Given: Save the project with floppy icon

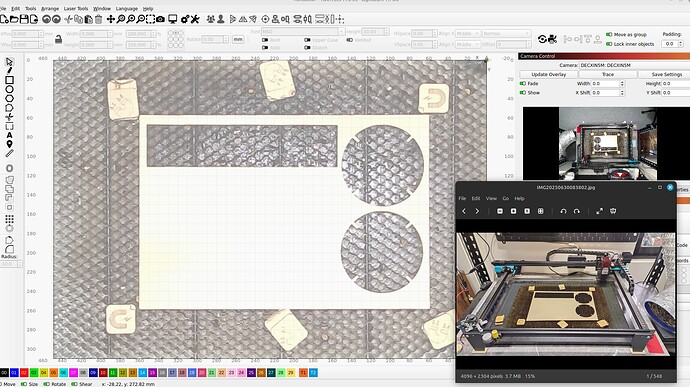Looking at the screenshot, I should point(24,19).
